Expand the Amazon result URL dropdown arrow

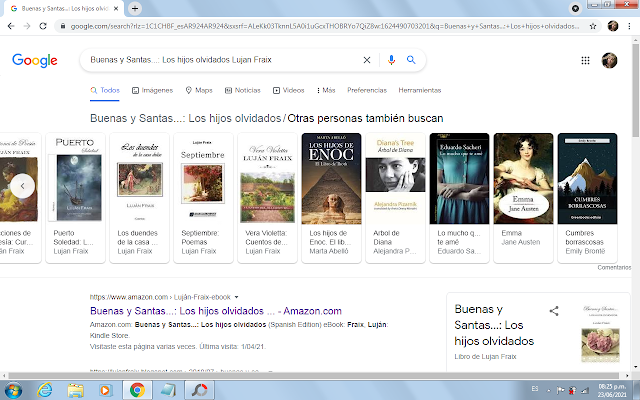tap(236, 297)
